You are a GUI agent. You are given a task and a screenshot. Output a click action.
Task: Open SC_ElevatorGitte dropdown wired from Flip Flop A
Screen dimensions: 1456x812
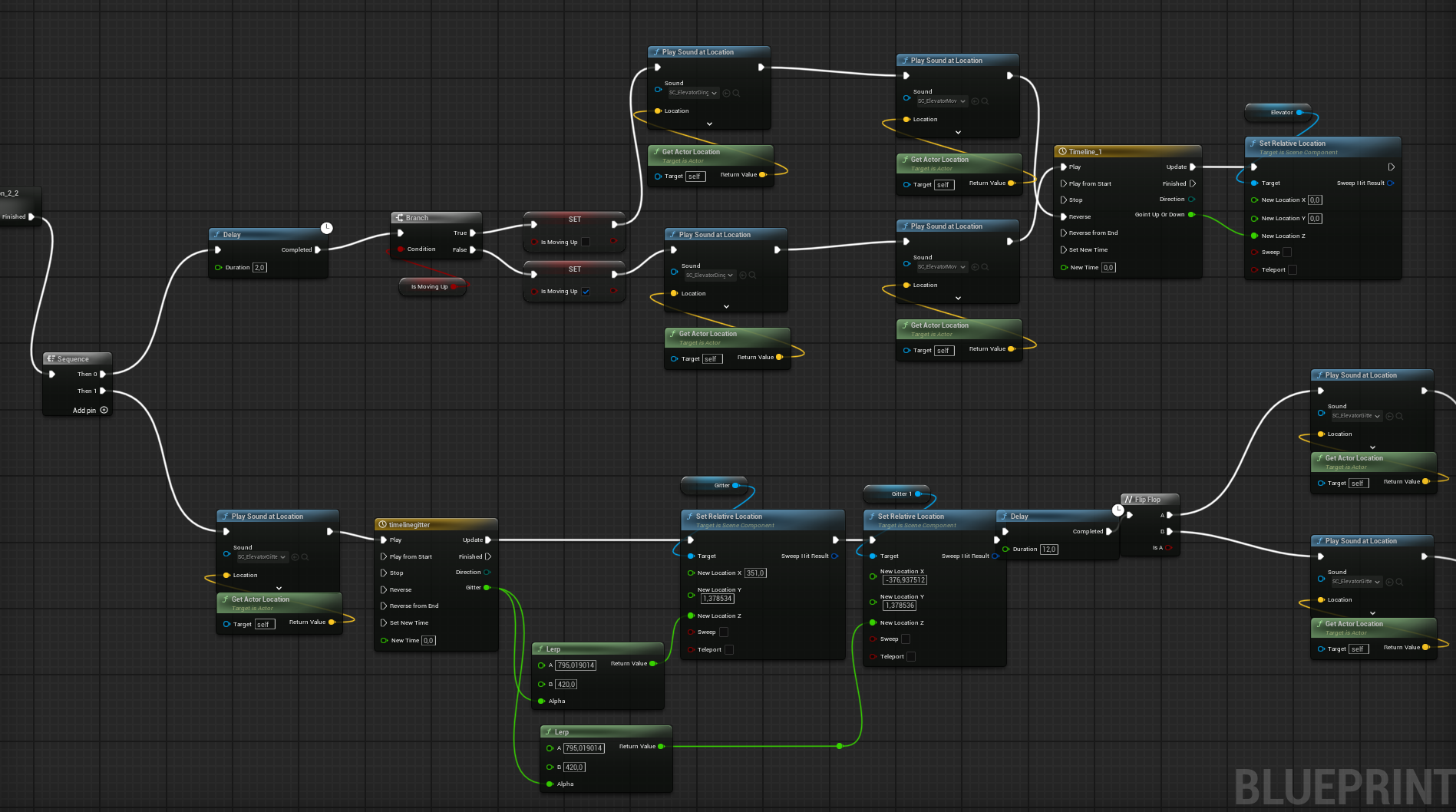pos(1356,416)
